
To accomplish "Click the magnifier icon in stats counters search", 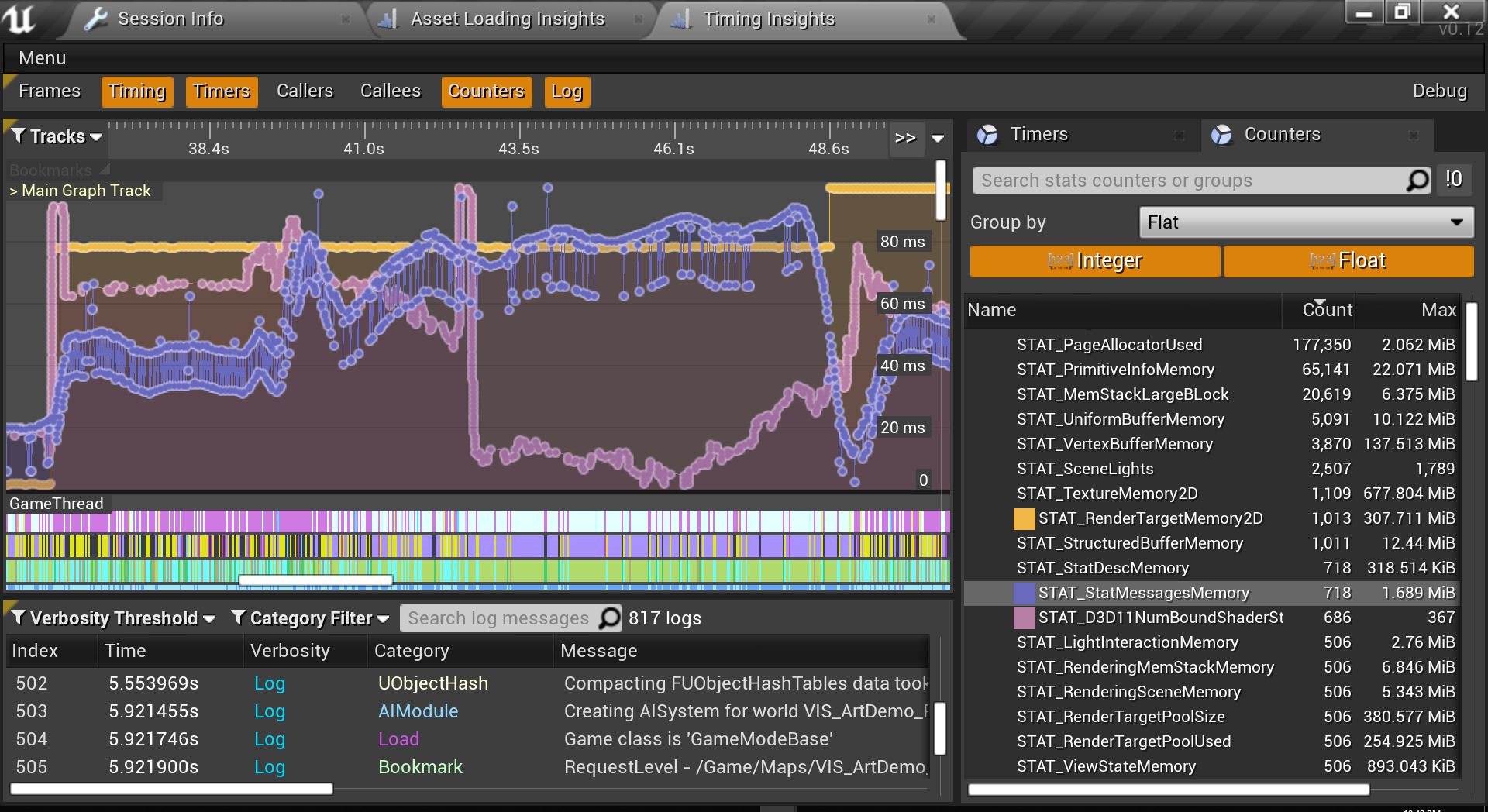I will [1417, 181].
